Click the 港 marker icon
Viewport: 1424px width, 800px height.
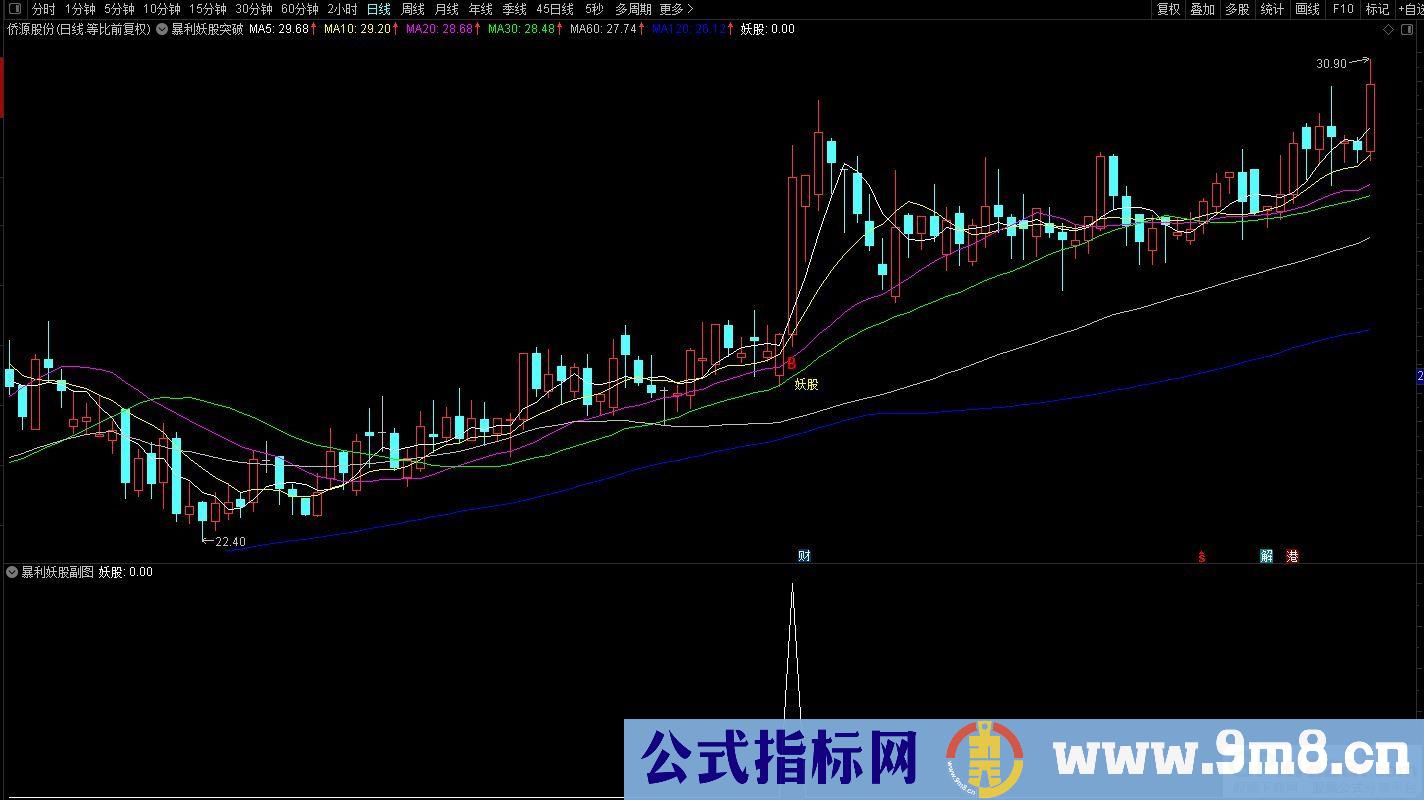click(1292, 556)
